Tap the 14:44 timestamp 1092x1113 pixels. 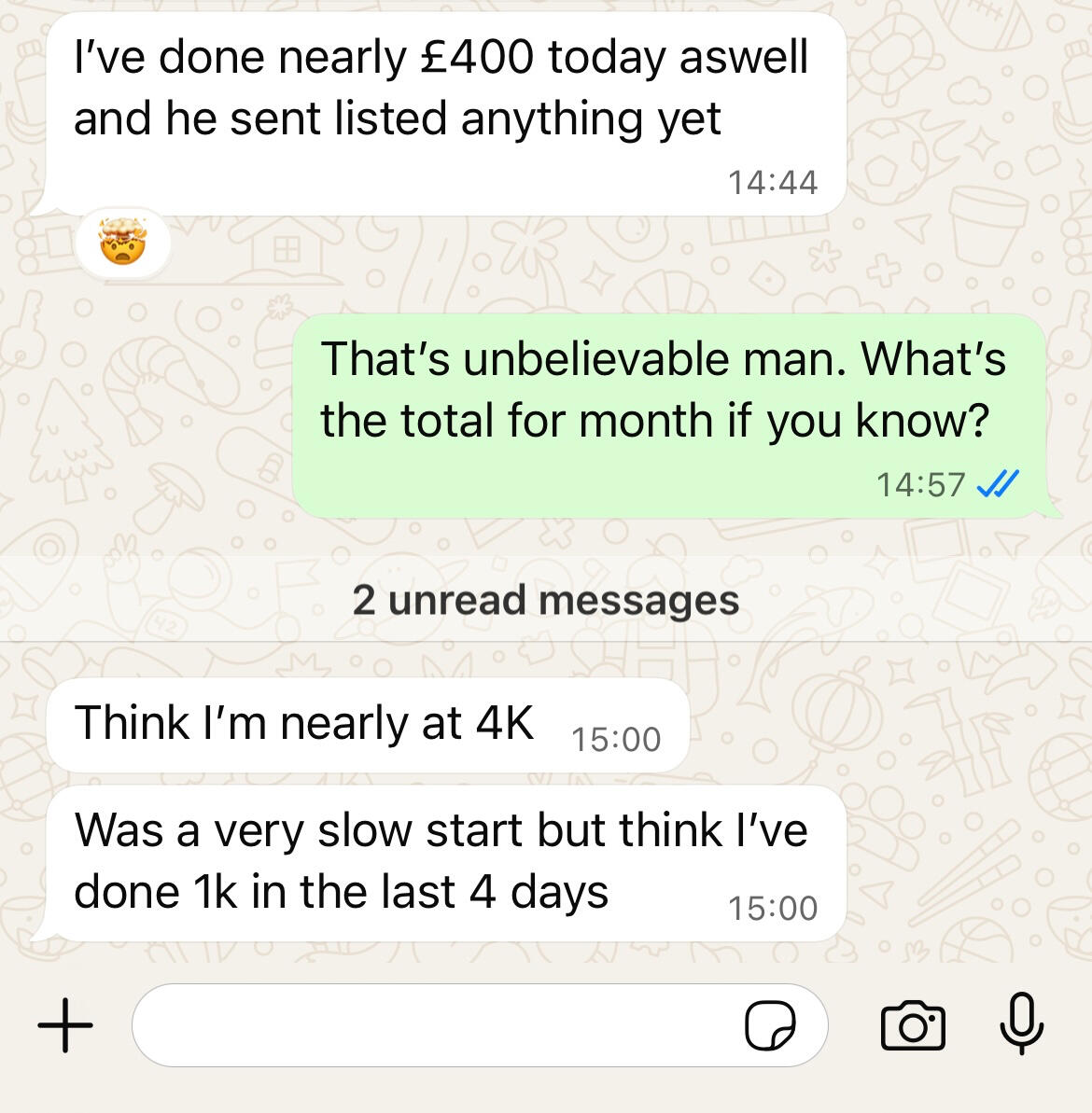click(773, 183)
